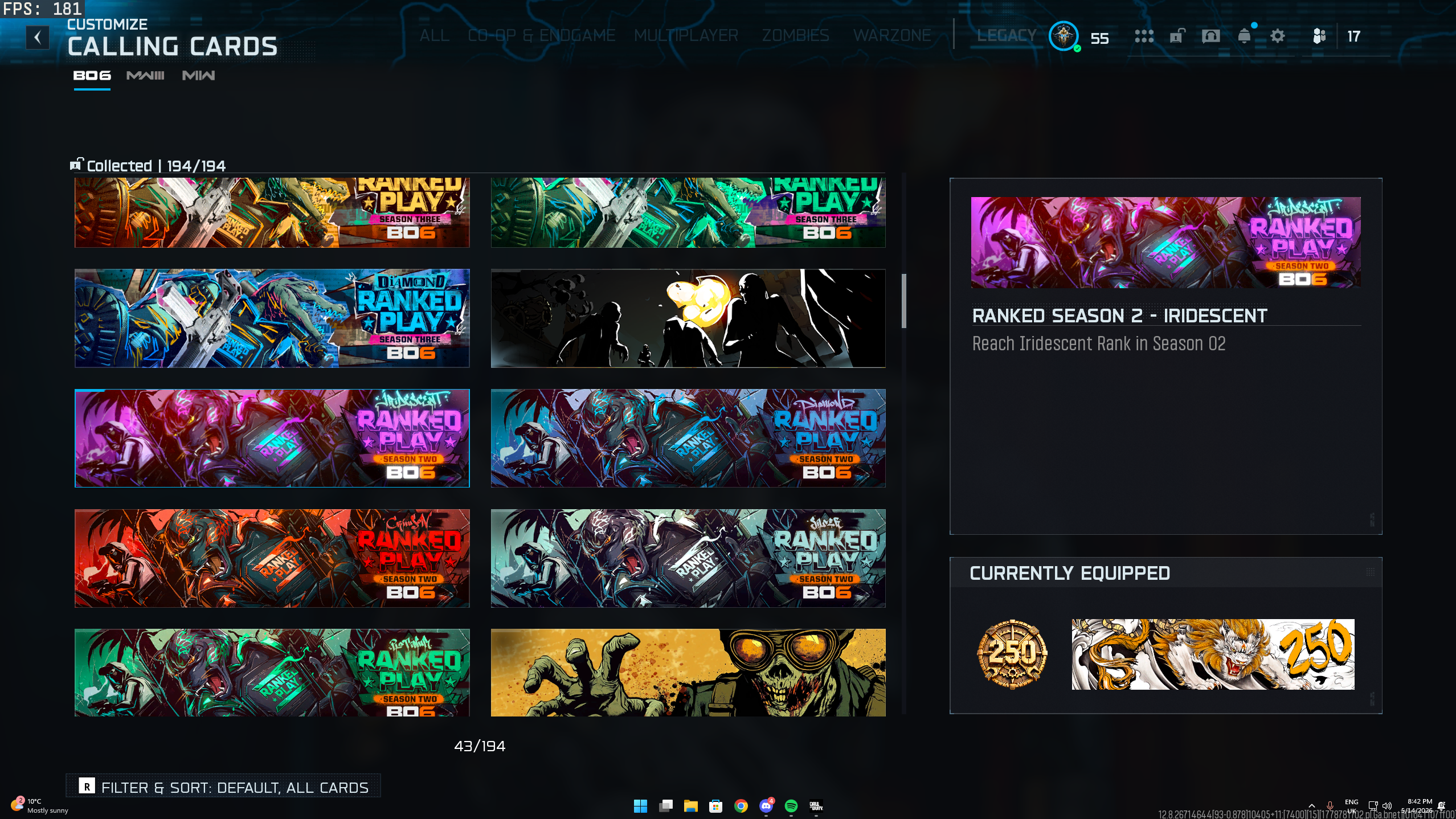Select the WARZONE tab
This screenshot has height=819, width=1456.
892,35
